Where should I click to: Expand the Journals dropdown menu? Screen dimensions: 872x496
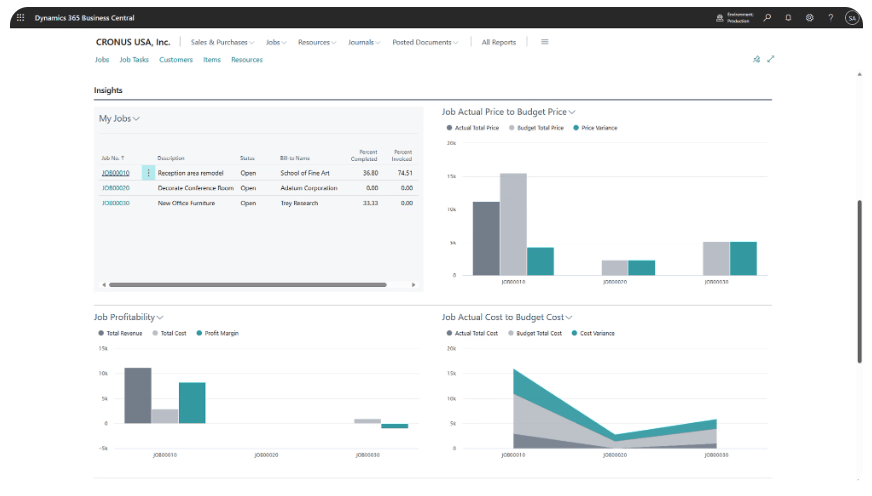coord(364,42)
